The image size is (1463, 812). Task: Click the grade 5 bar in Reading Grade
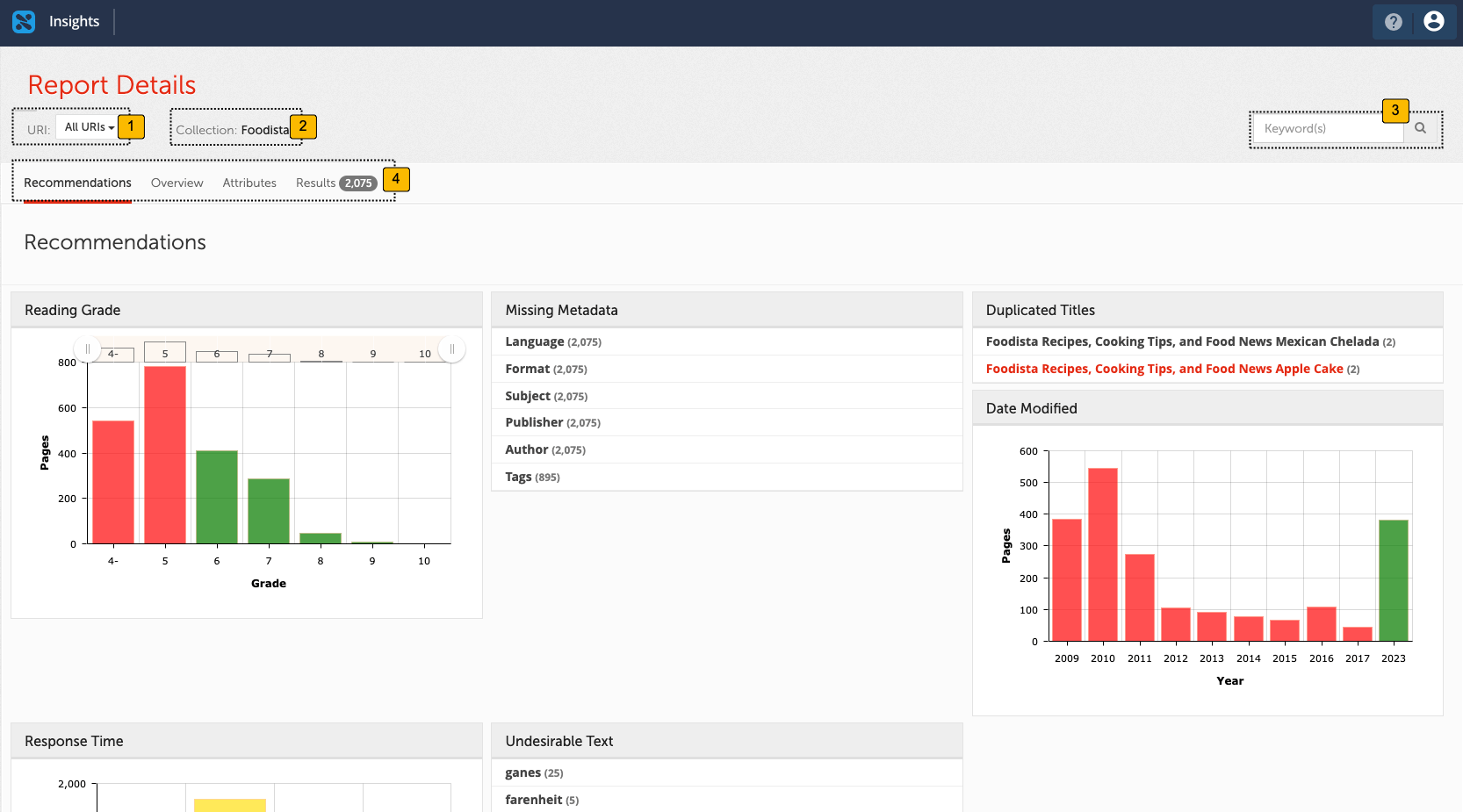pyautogui.click(x=164, y=452)
